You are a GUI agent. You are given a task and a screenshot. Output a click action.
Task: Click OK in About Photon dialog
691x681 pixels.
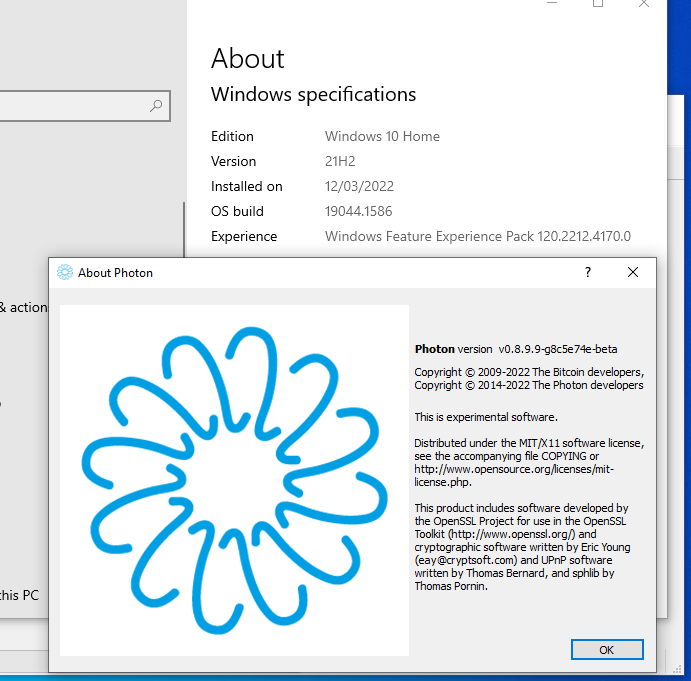tap(607, 649)
